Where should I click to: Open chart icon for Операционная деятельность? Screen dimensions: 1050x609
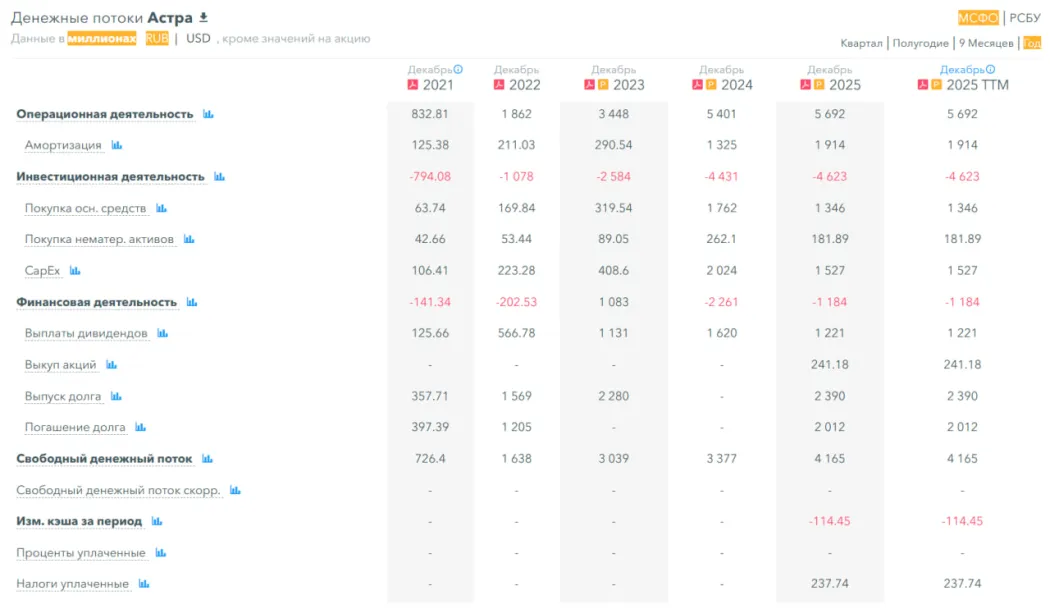pyautogui.click(x=208, y=114)
